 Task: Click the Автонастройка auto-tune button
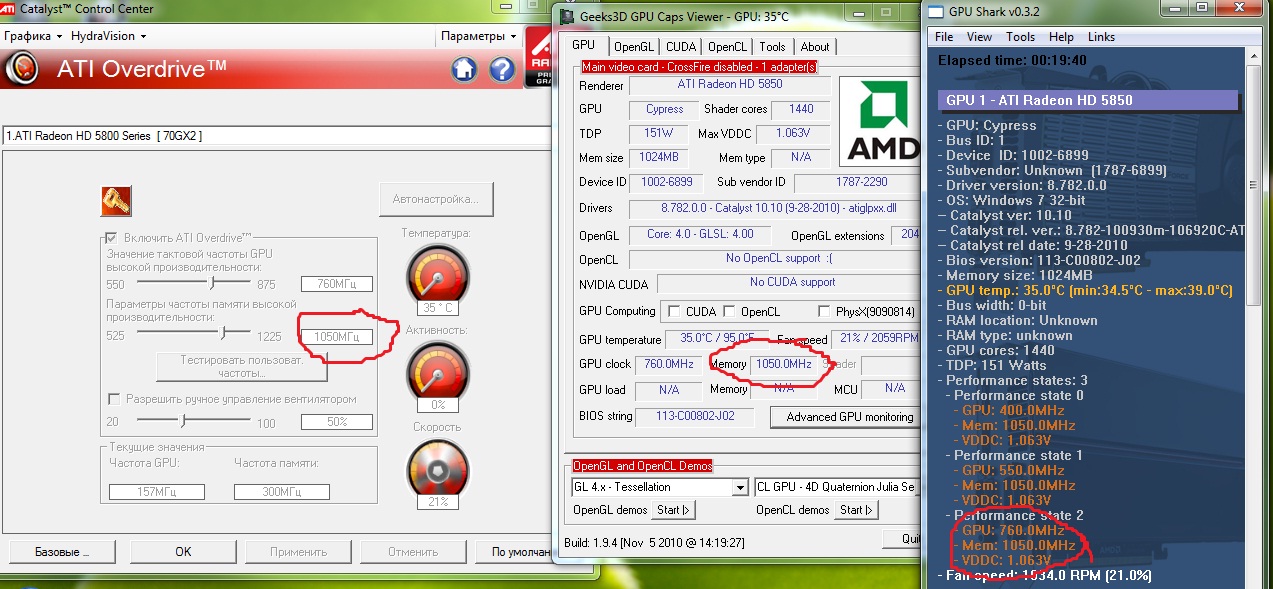(x=436, y=199)
